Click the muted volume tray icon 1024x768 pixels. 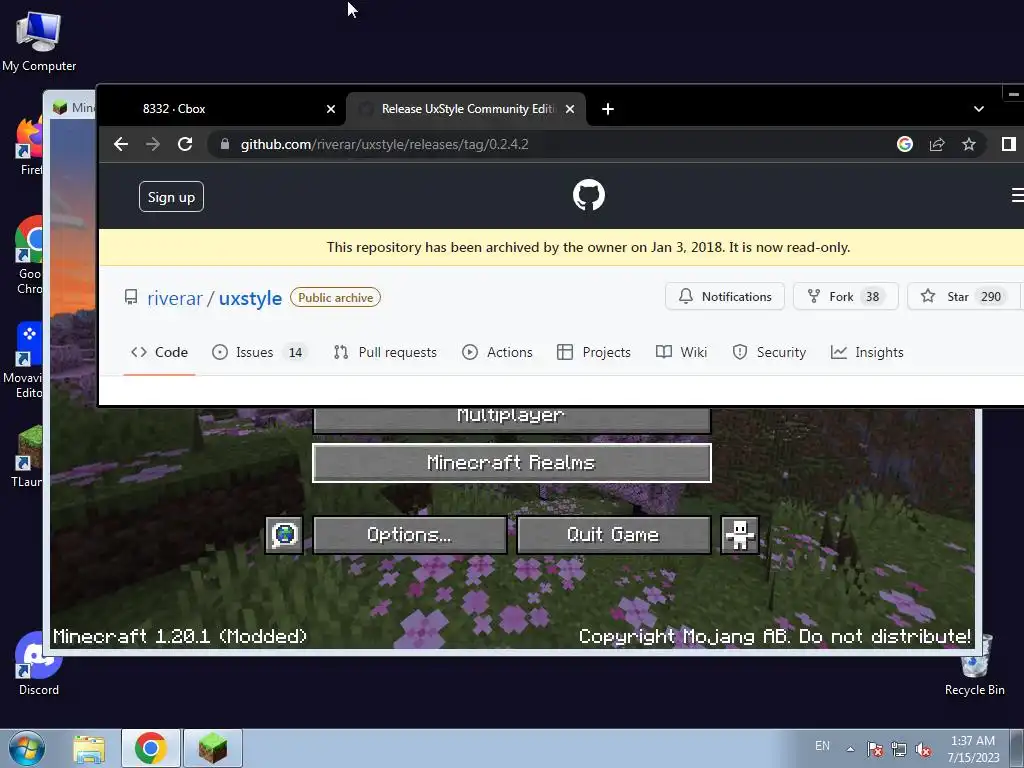pyautogui.click(x=923, y=750)
